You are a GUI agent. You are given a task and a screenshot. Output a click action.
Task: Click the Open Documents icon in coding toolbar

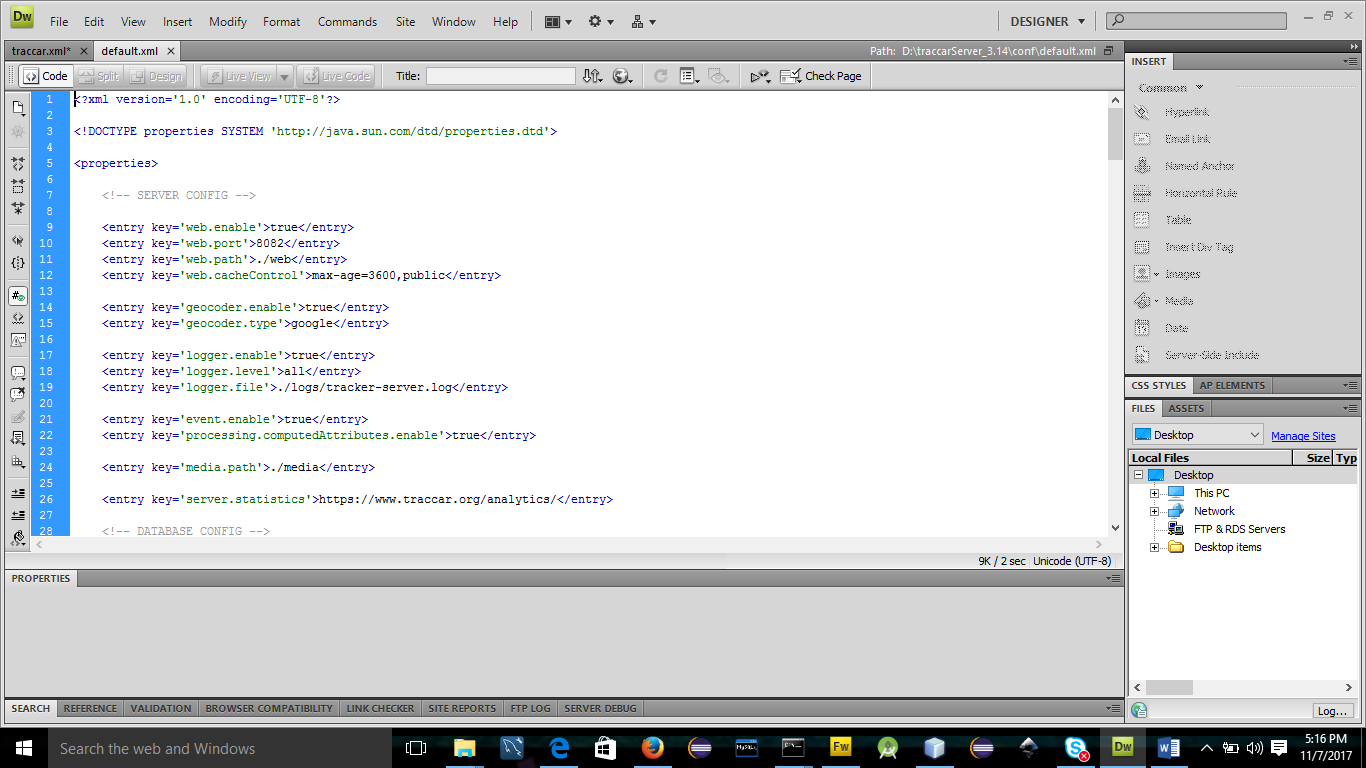(18, 107)
